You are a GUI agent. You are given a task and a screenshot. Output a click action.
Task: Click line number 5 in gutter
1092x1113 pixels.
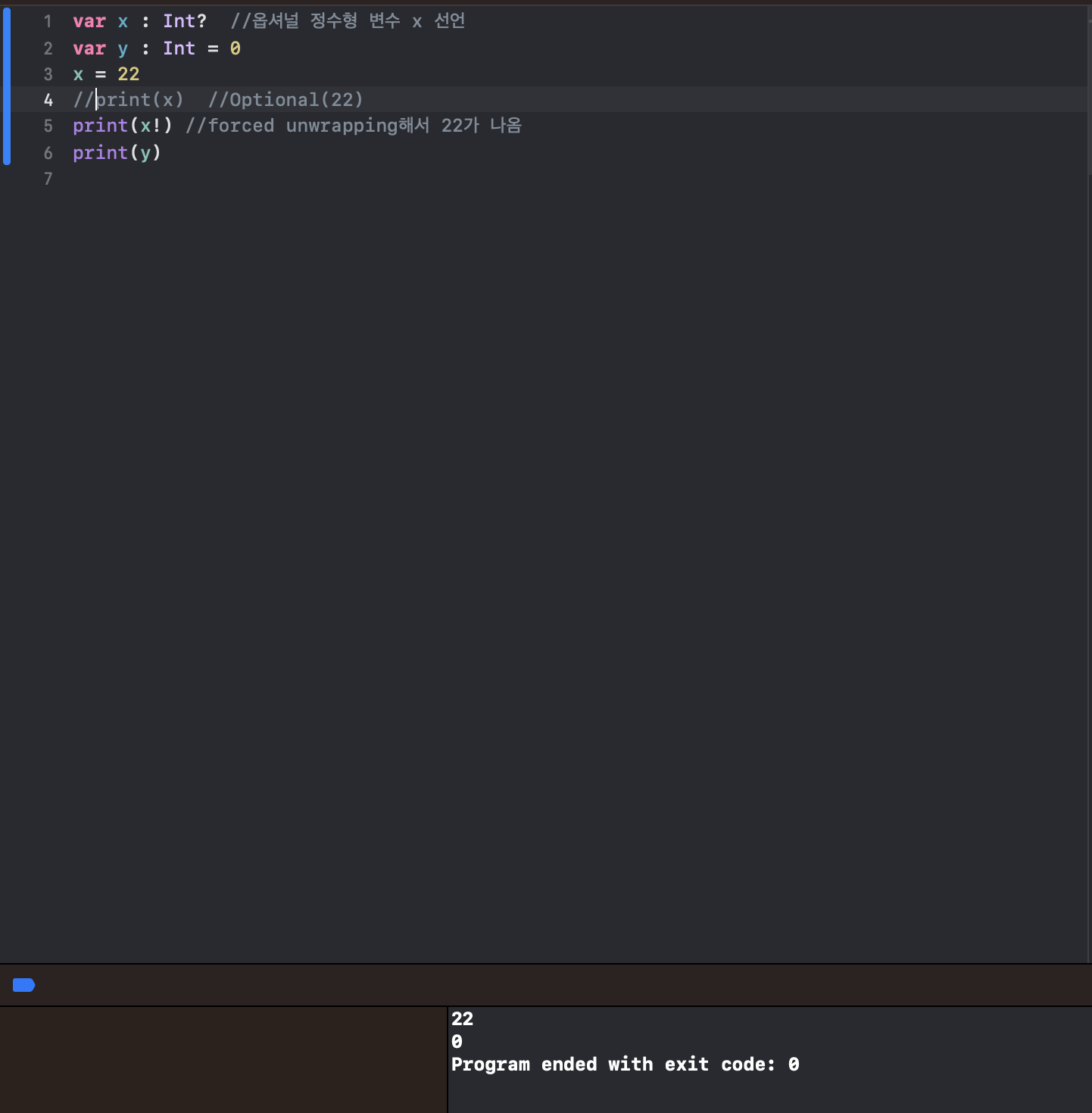tap(48, 126)
